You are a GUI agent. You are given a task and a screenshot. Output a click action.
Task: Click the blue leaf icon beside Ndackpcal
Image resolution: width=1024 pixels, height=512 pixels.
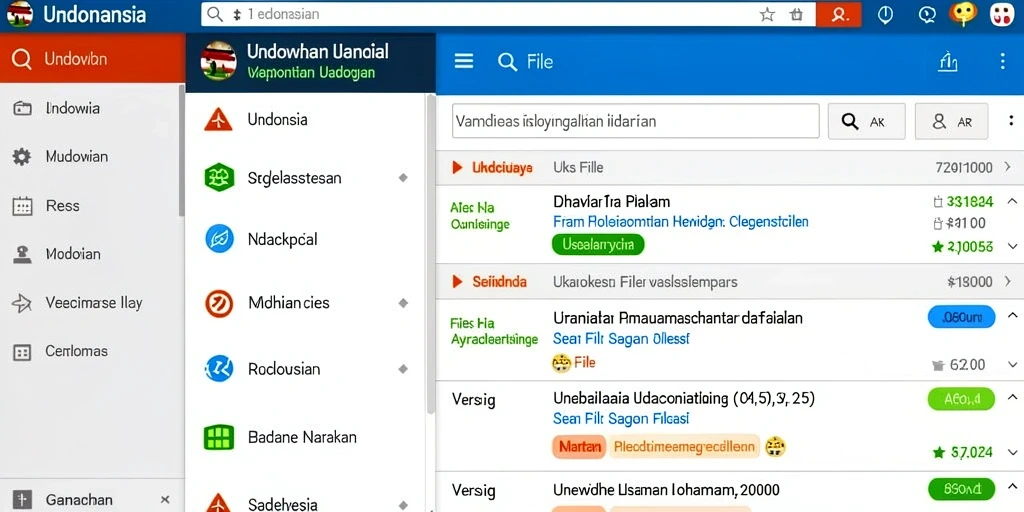pos(219,238)
